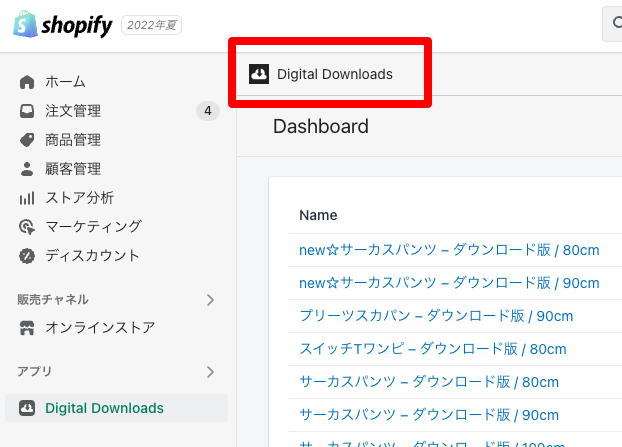Open サーカスパンツ ダウンロード版 / 90cm link

click(x=429, y=415)
